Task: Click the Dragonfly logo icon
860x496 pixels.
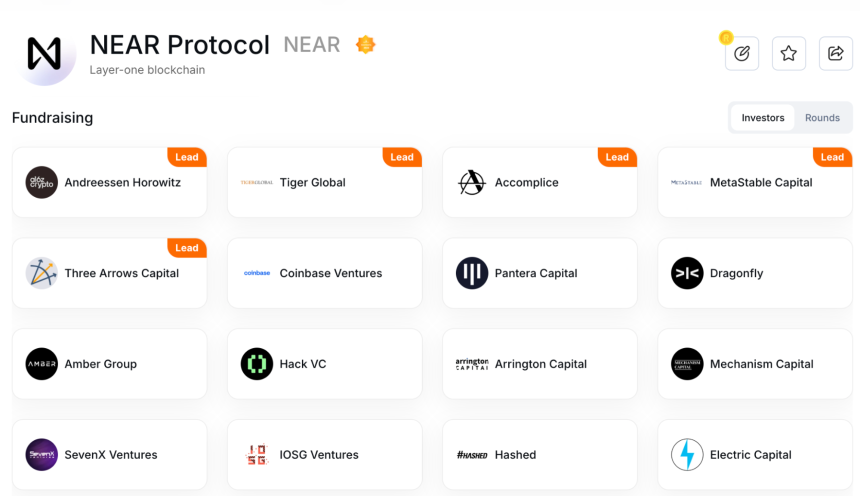Action: pyautogui.click(x=687, y=273)
